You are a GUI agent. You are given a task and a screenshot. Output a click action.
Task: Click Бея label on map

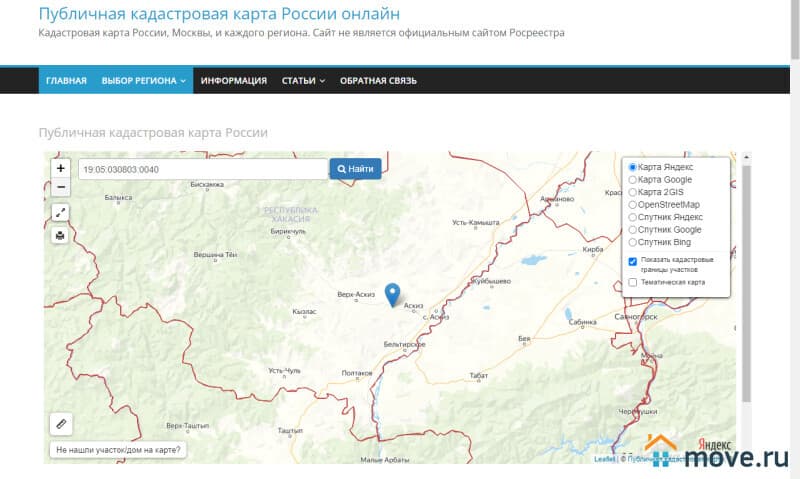[524, 338]
